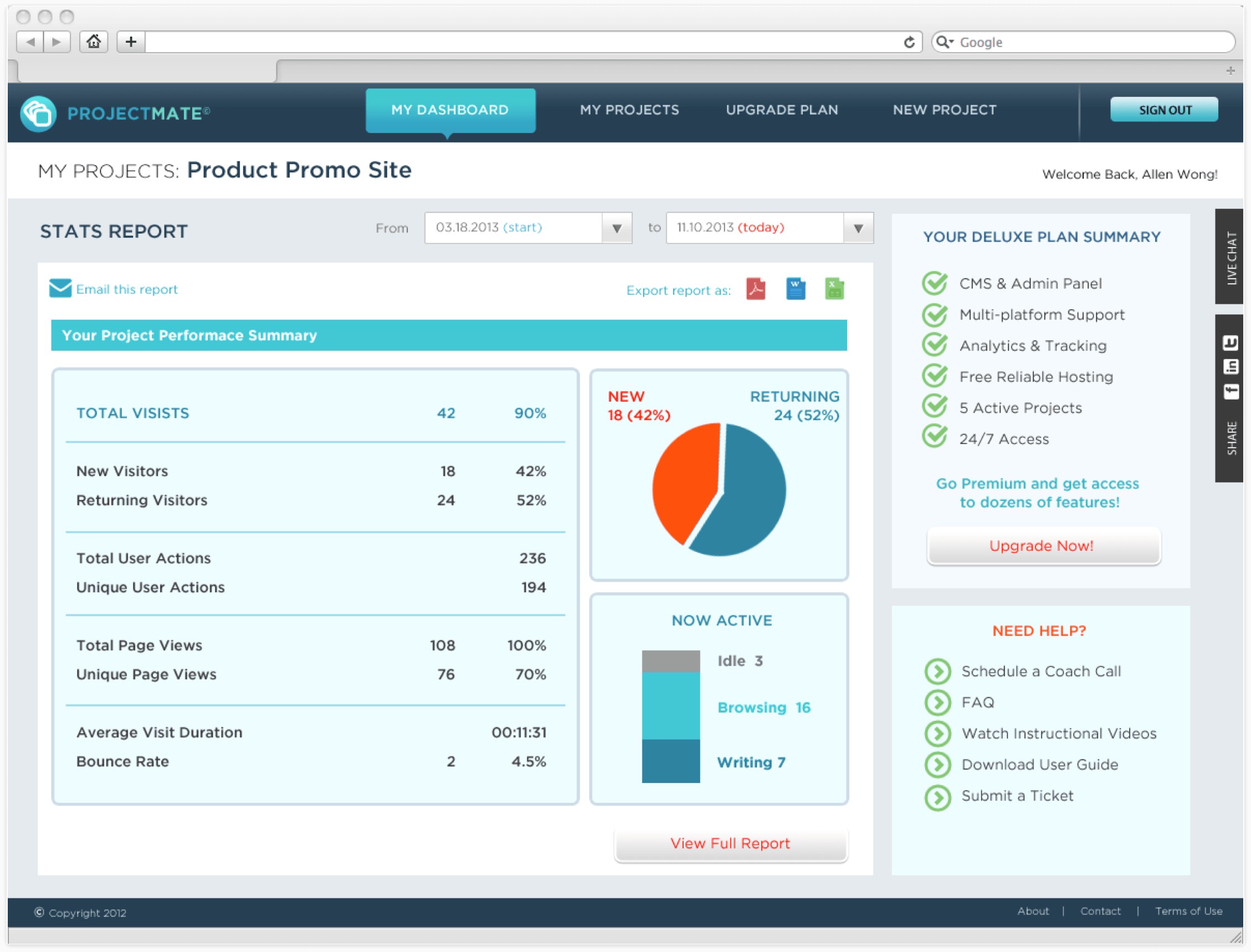The image size is (1251, 952).
Task: Open the Upgrade Plan menu item
Action: click(782, 110)
